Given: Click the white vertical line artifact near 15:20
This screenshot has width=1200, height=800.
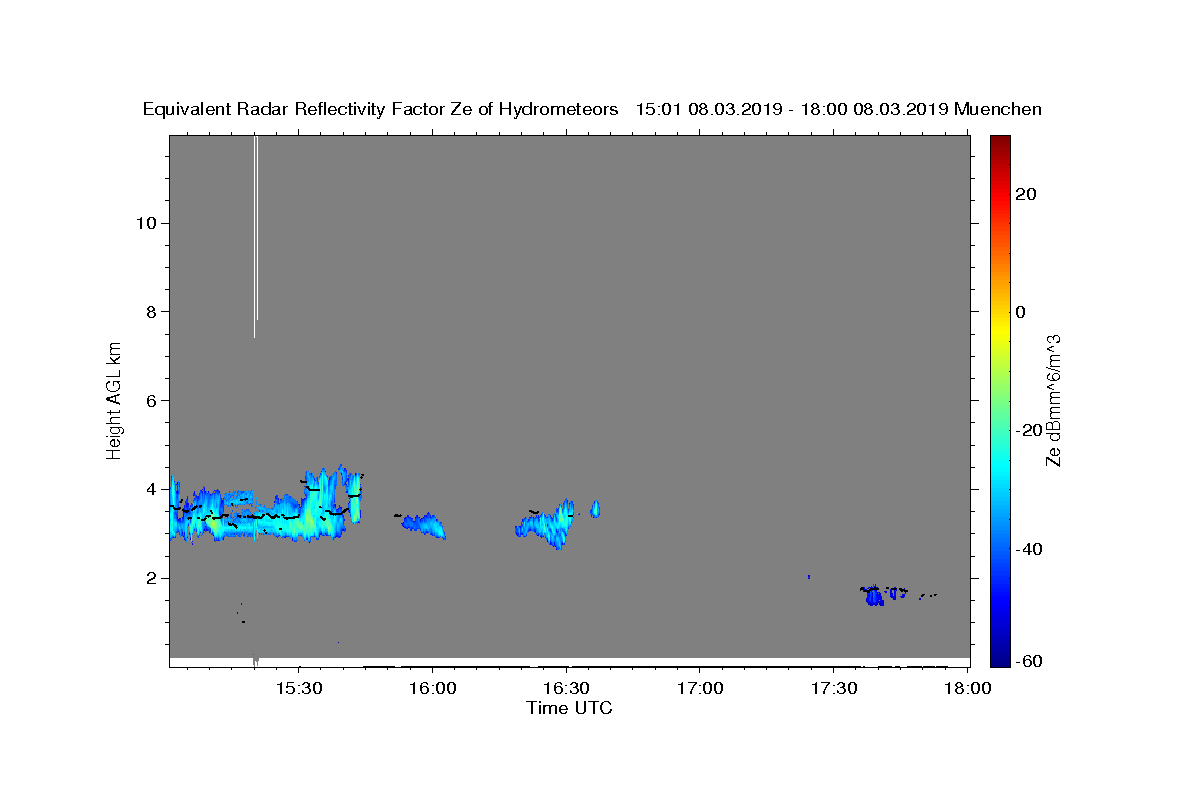Looking at the screenshot, I should (x=256, y=237).
